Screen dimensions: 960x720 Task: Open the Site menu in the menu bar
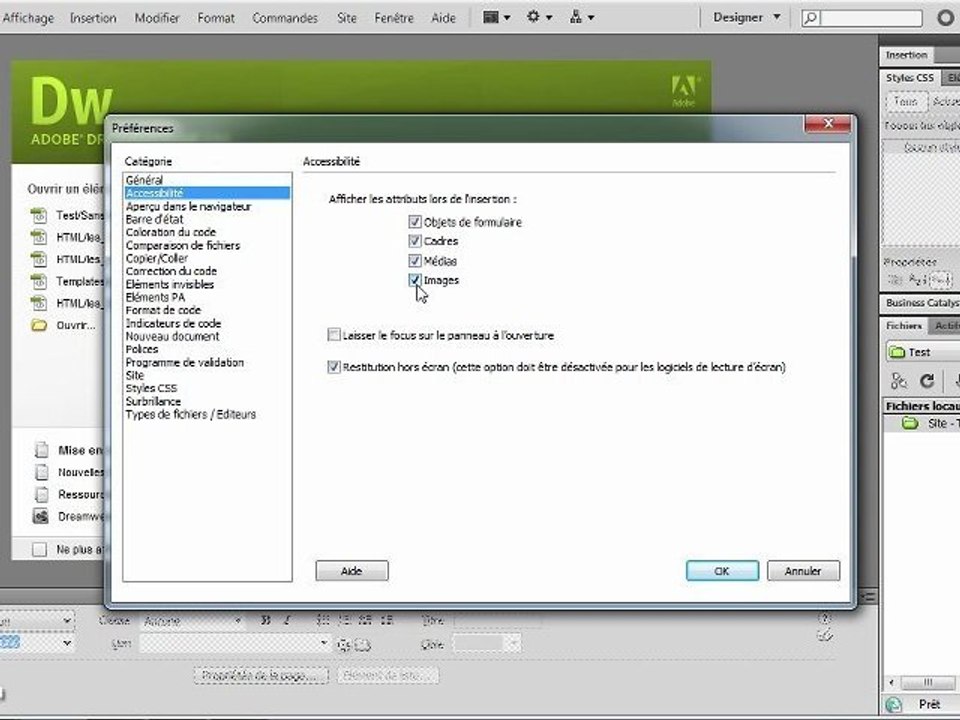[347, 18]
